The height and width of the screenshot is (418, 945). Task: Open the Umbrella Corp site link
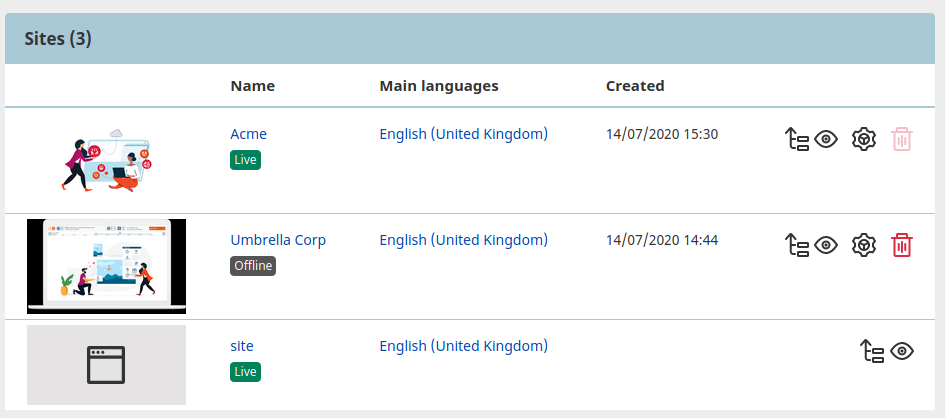click(x=278, y=240)
